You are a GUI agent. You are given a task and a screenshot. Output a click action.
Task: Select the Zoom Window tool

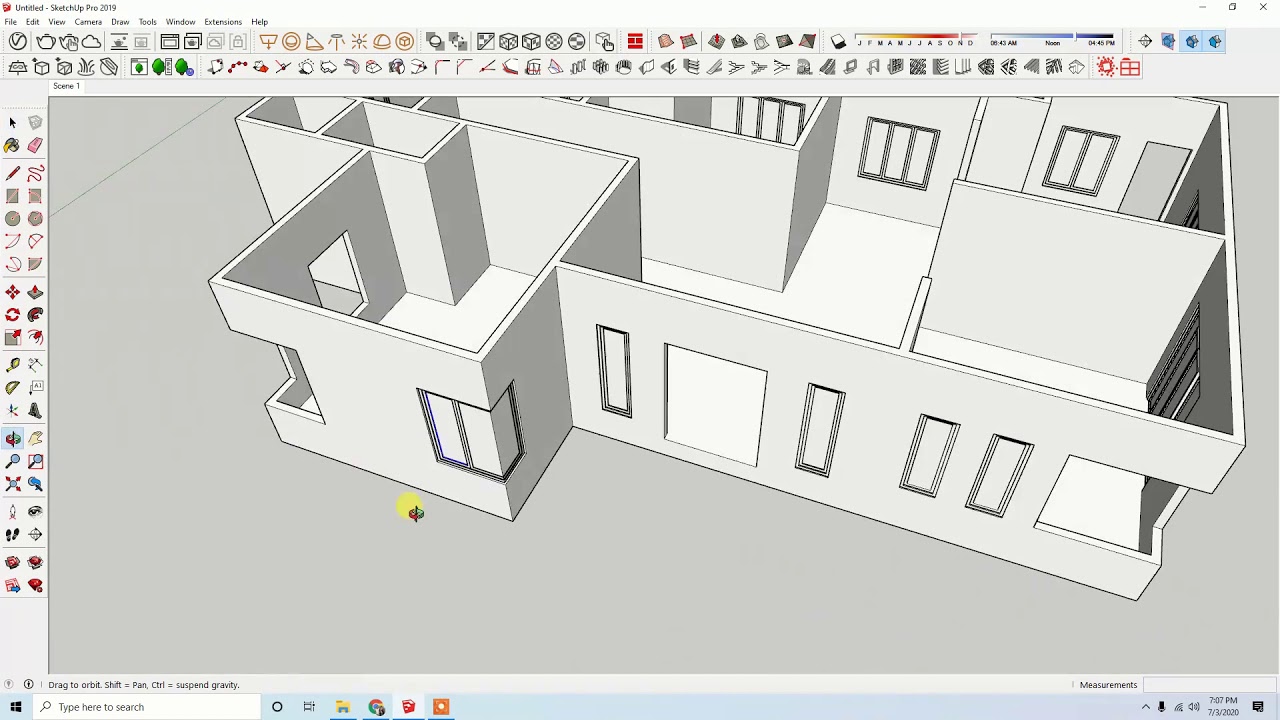pyautogui.click(x=35, y=461)
